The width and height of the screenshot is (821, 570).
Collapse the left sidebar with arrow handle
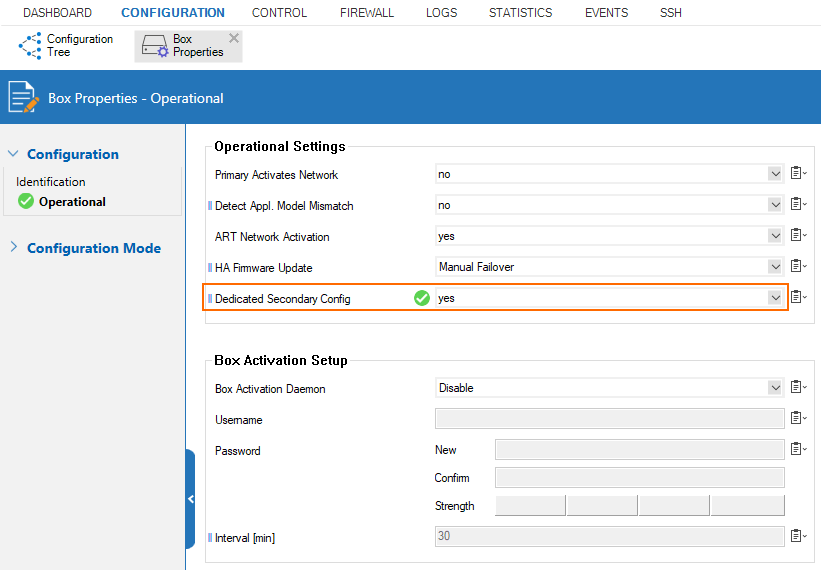click(191, 499)
